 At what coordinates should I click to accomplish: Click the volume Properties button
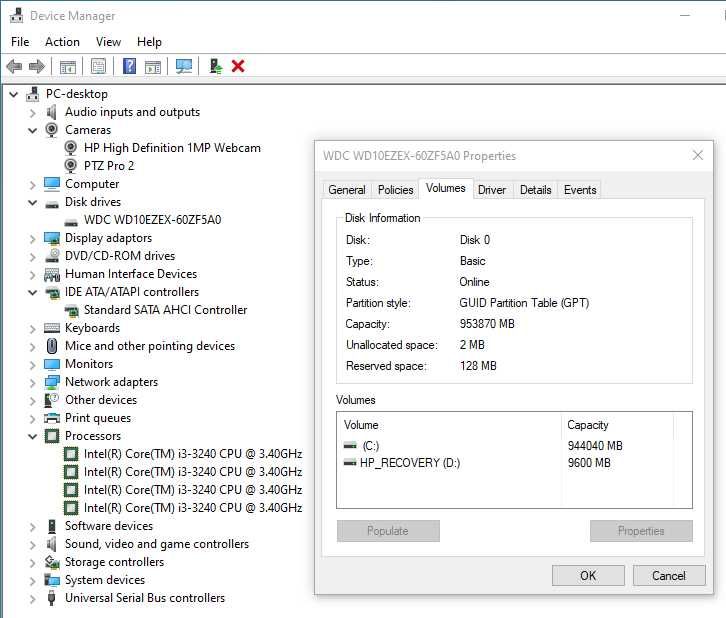click(x=641, y=531)
